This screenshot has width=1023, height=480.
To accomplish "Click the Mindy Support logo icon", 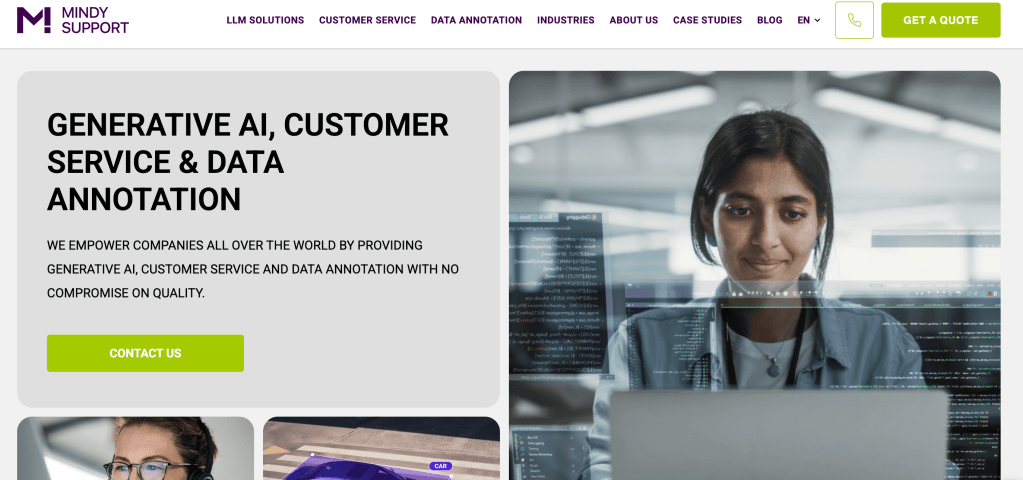I will click(x=33, y=20).
